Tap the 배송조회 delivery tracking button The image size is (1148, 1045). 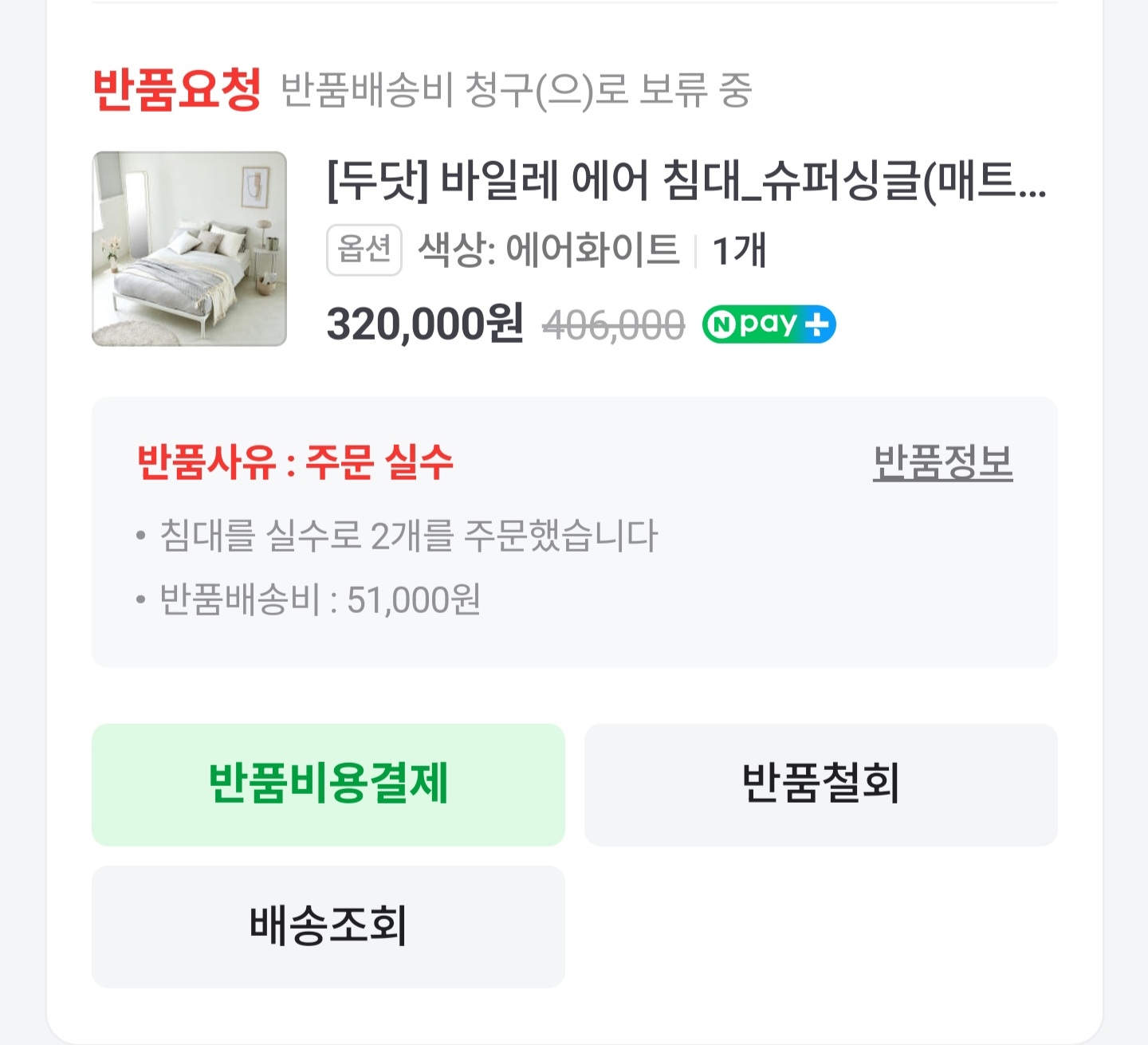point(328,926)
